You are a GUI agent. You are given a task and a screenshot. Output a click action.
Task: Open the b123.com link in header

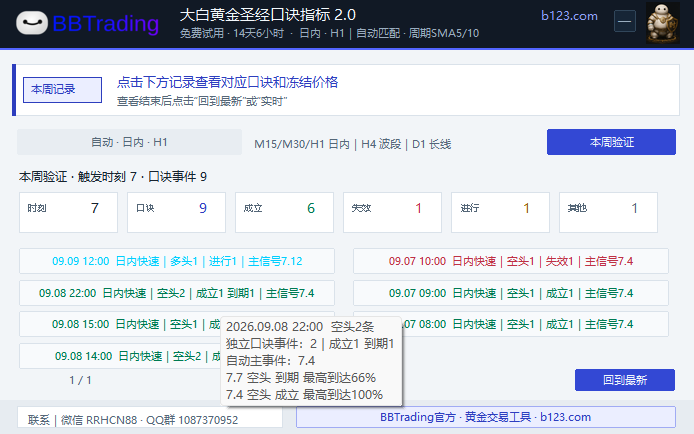click(569, 16)
